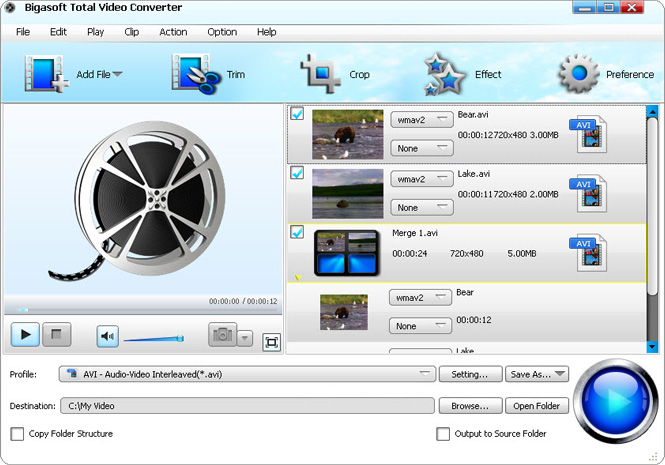This screenshot has height=465, width=665.
Task: Mute audio with speaker icon
Action: [x=107, y=336]
